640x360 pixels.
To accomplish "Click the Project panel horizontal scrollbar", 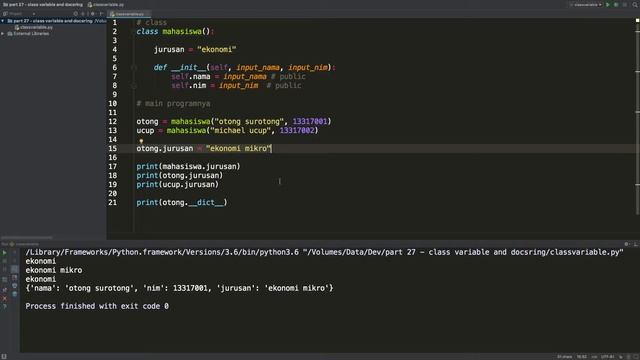I will click(27, 238).
